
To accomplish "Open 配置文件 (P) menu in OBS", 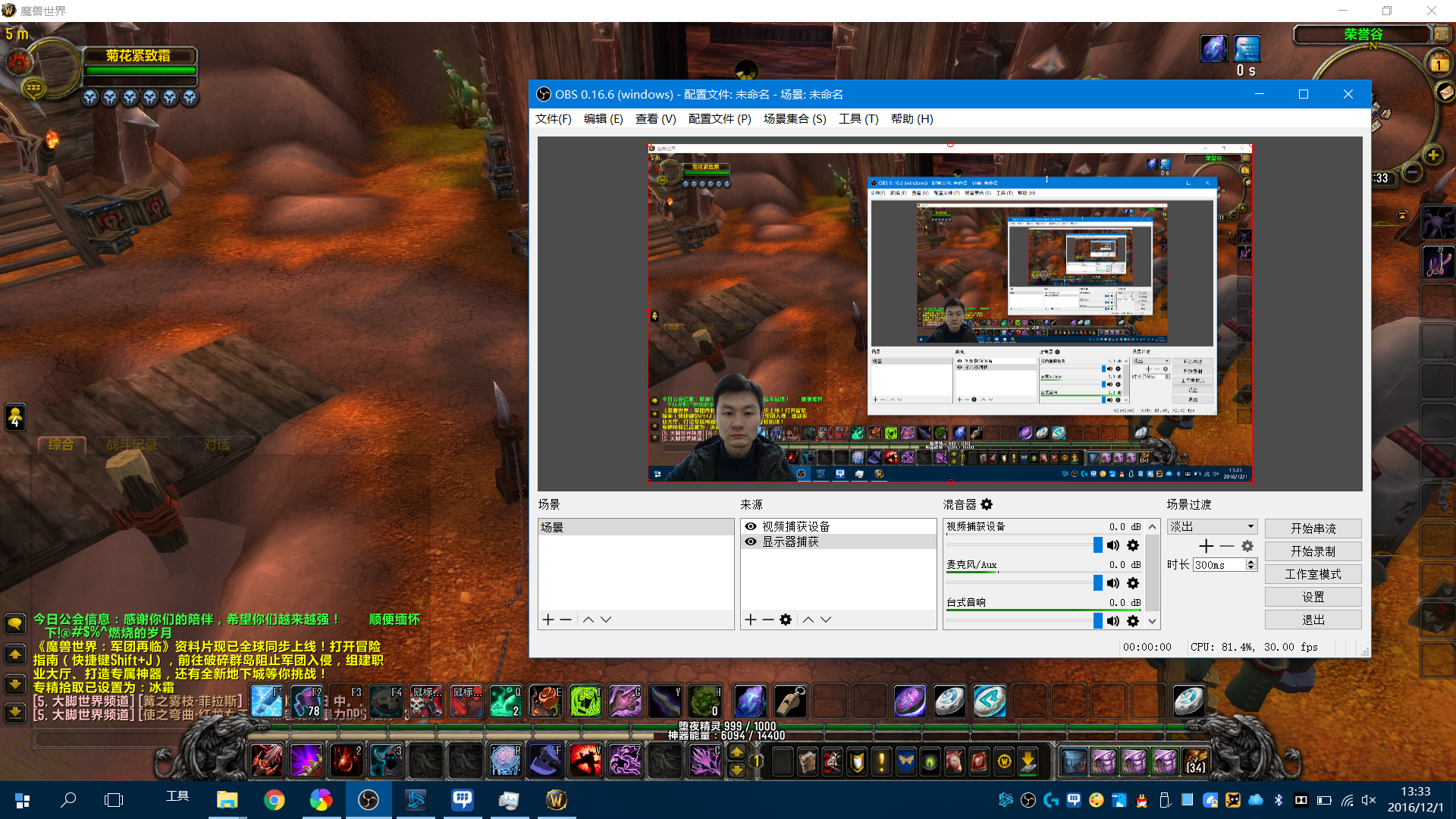I will click(720, 119).
